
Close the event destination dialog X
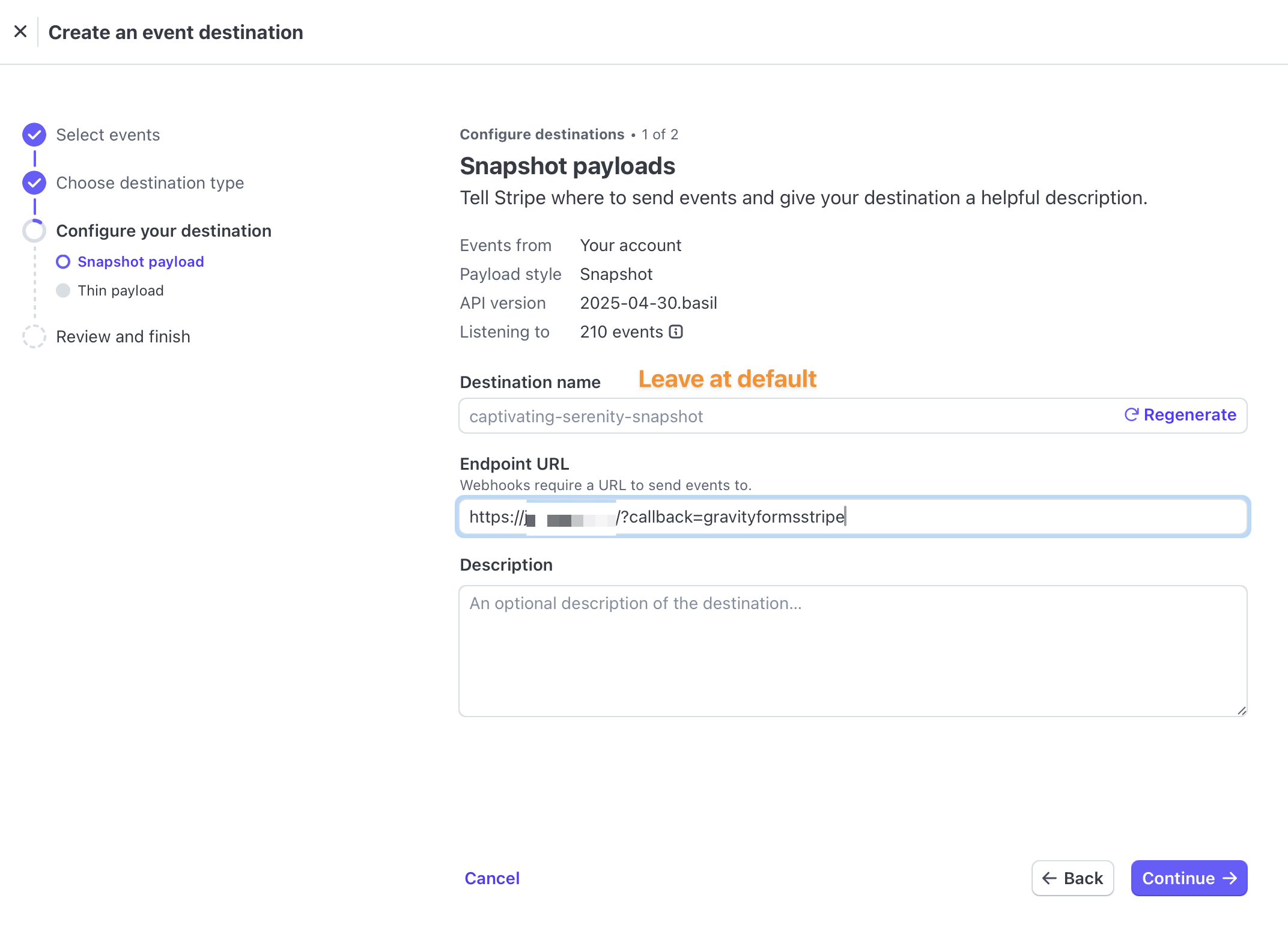point(20,32)
